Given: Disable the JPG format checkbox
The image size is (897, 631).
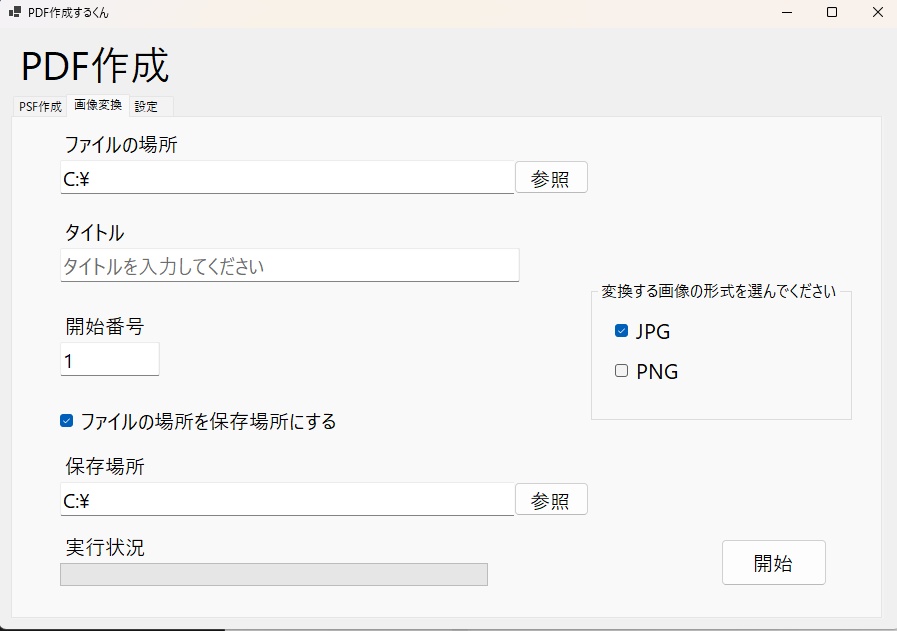Looking at the screenshot, I should click(621, 331).
